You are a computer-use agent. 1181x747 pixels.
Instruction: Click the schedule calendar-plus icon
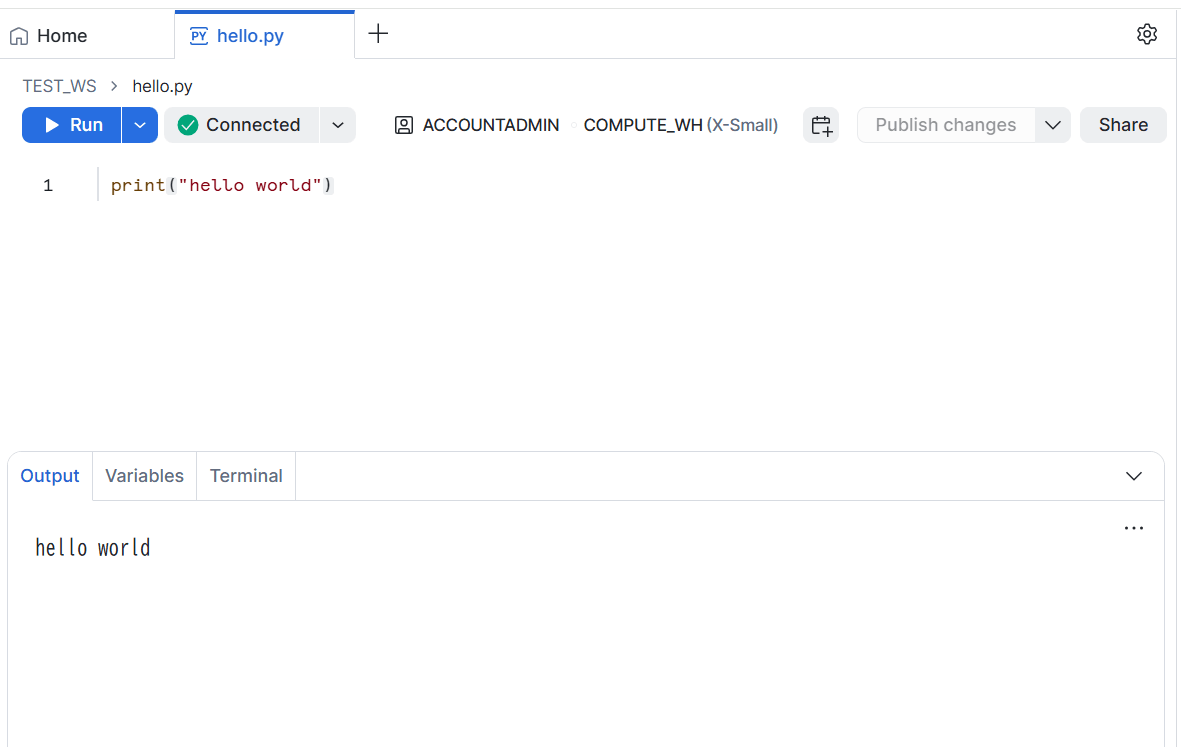coord(821,125)
